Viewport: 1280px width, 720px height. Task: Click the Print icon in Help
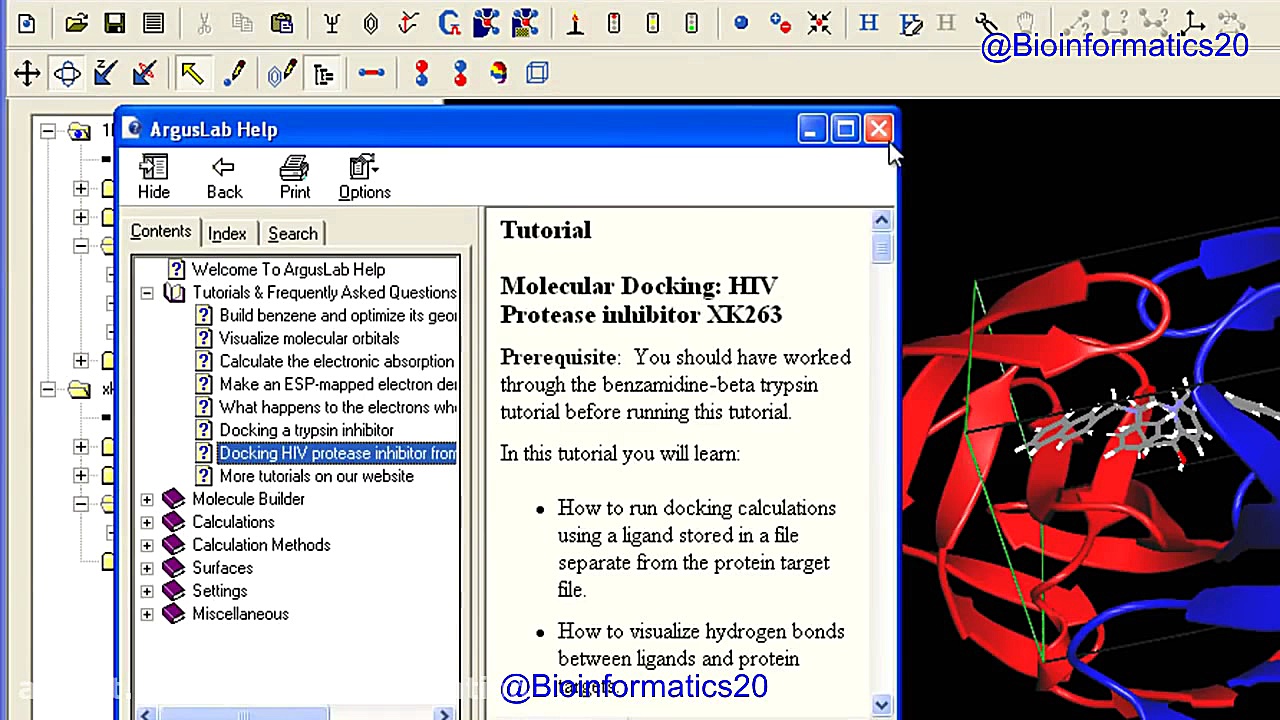[294, 177]
